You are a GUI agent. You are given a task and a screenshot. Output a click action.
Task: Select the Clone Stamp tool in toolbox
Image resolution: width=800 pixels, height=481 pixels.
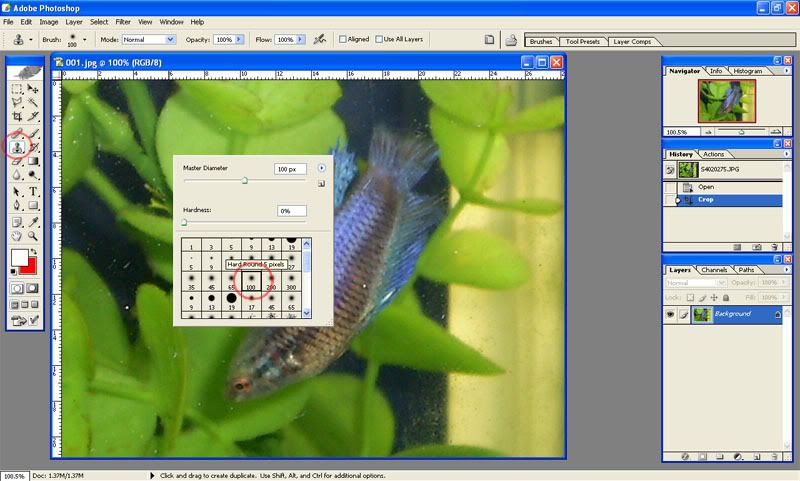click(18, 146)
